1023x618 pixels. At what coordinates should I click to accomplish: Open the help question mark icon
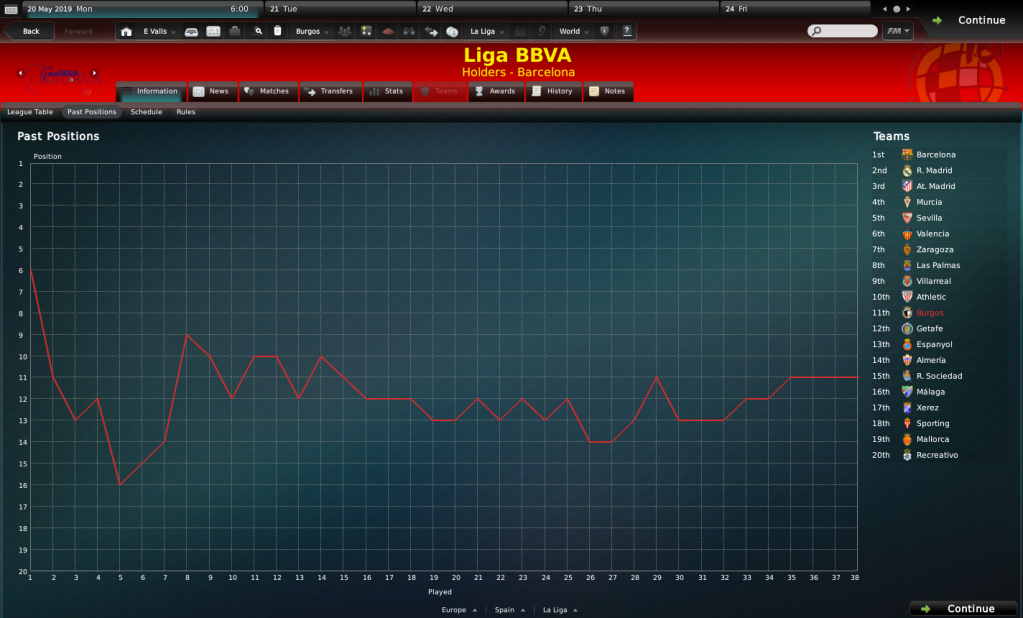click(x=626, y=31)
